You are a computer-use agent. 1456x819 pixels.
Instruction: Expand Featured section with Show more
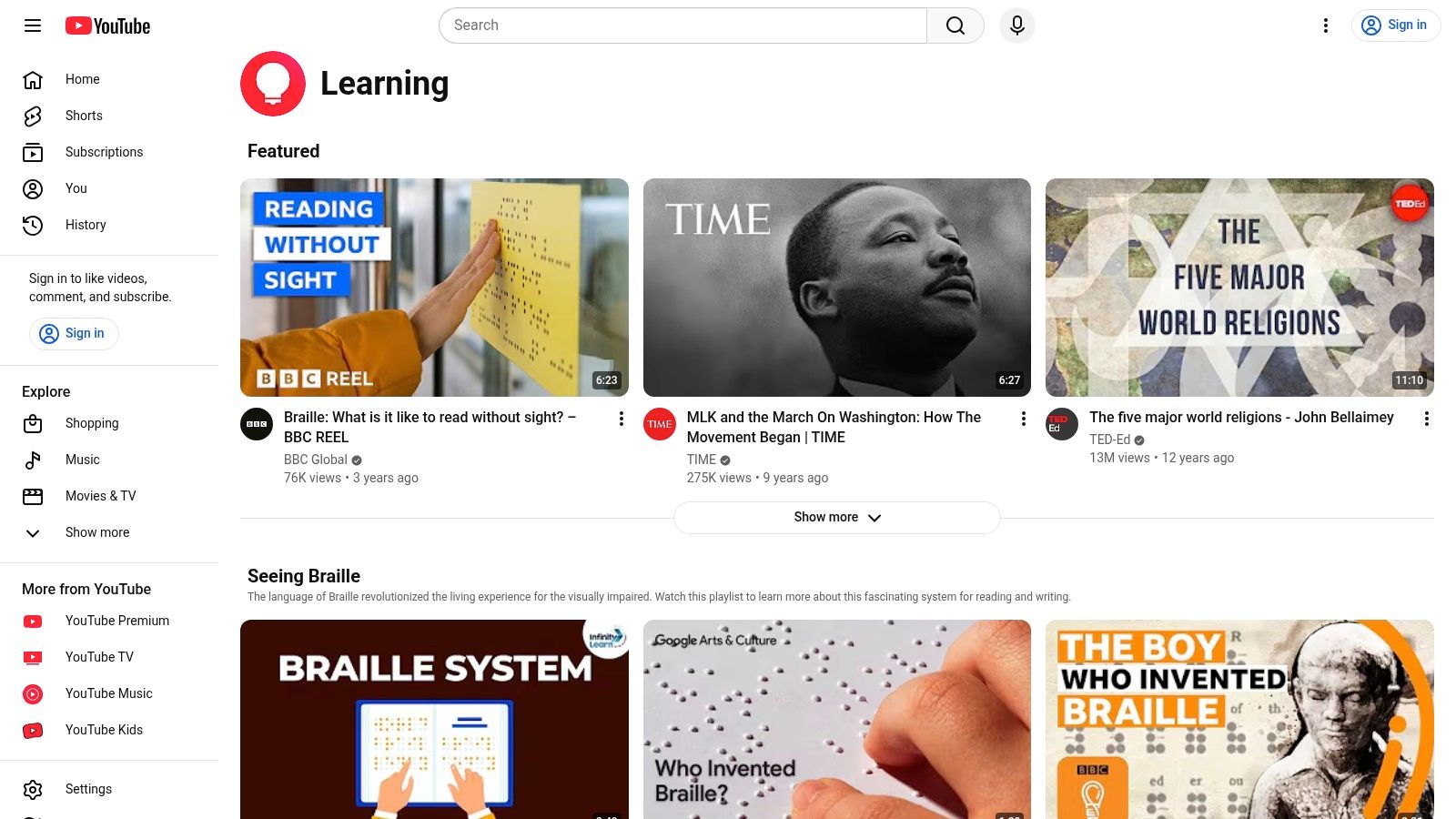837,518
